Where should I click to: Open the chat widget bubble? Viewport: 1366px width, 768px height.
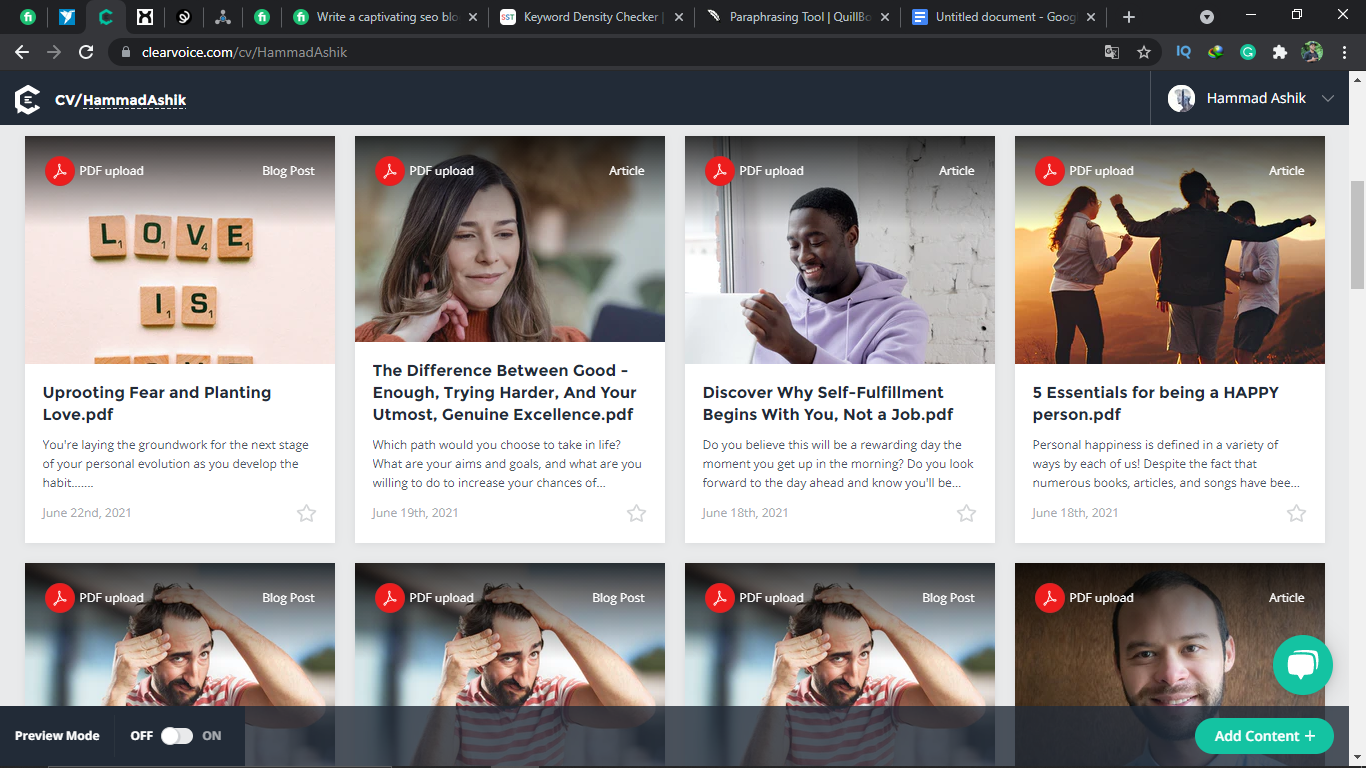[1302, 665]
